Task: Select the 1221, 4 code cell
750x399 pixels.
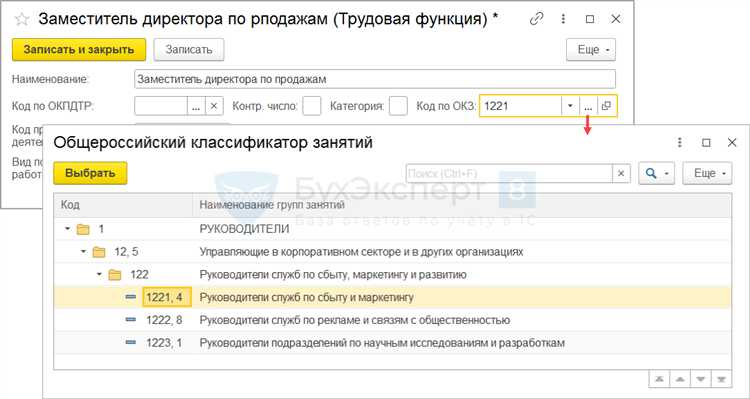Action: point(167,298)
